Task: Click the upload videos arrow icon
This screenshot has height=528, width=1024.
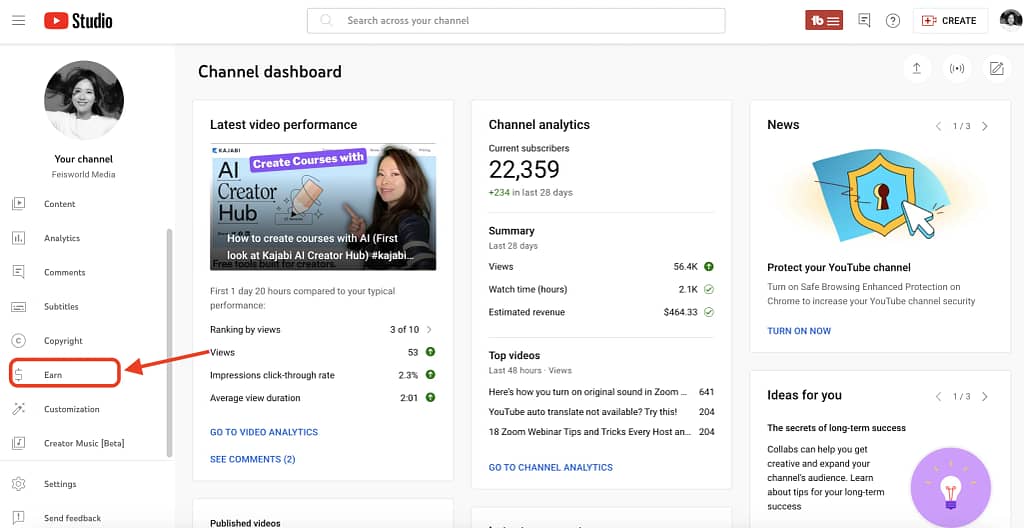Action: click(916, 68)
